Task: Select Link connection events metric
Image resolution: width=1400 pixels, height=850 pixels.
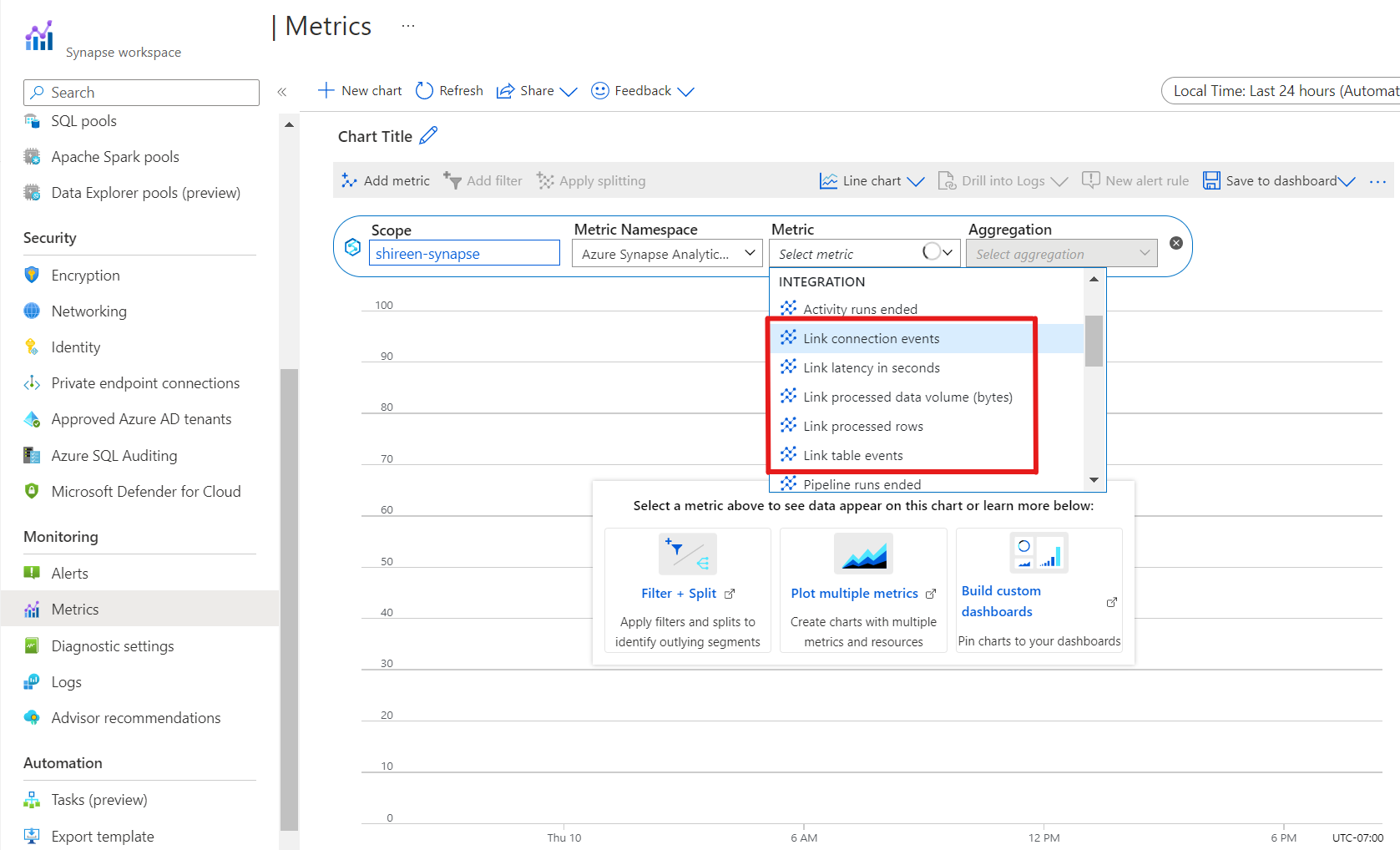Action: [x=927, y=338]
